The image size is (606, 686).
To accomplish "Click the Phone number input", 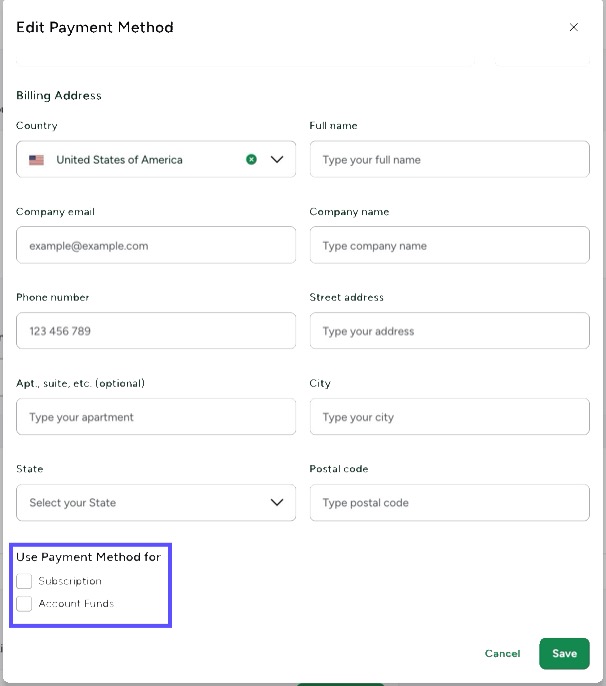I will pos(156,331).
